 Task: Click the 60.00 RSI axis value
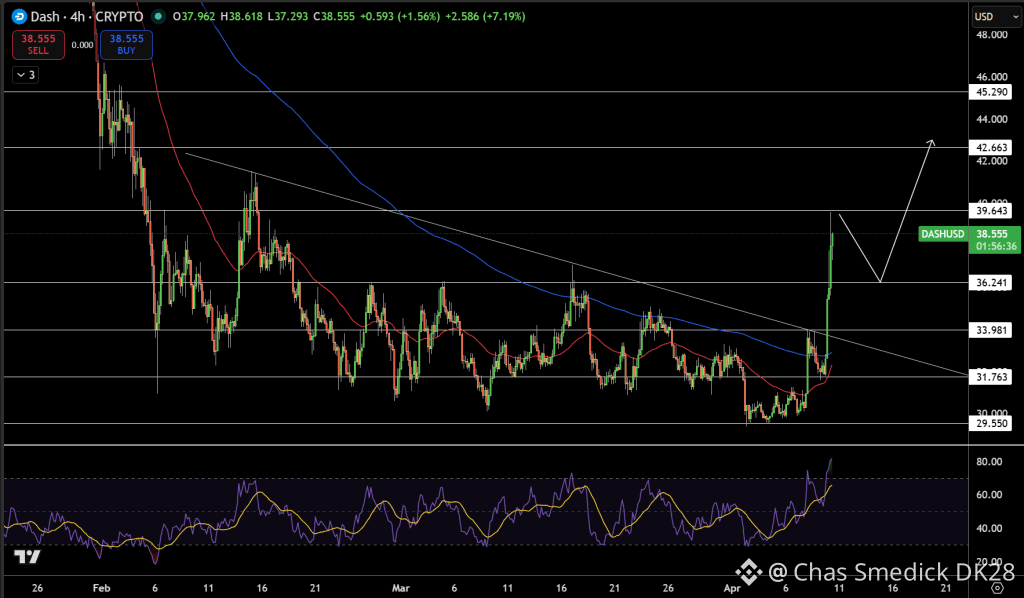(x=989, y=495)
